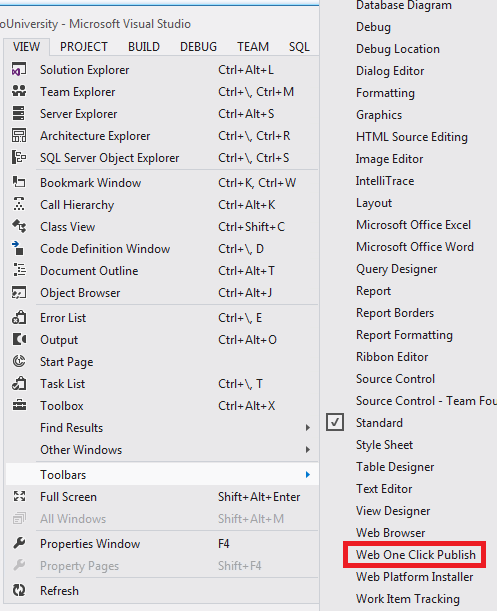Click the Server Explorer icon

tap(19, 113)
